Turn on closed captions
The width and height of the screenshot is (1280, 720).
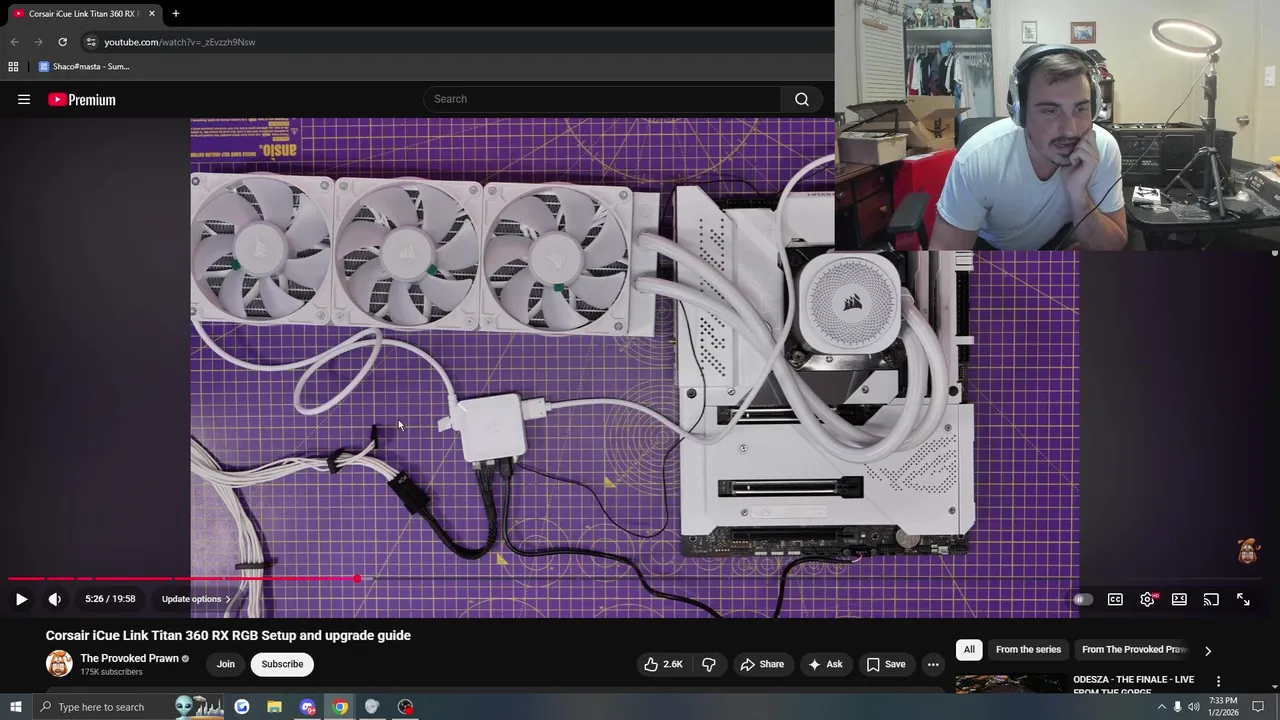[x=1115, y=599]
